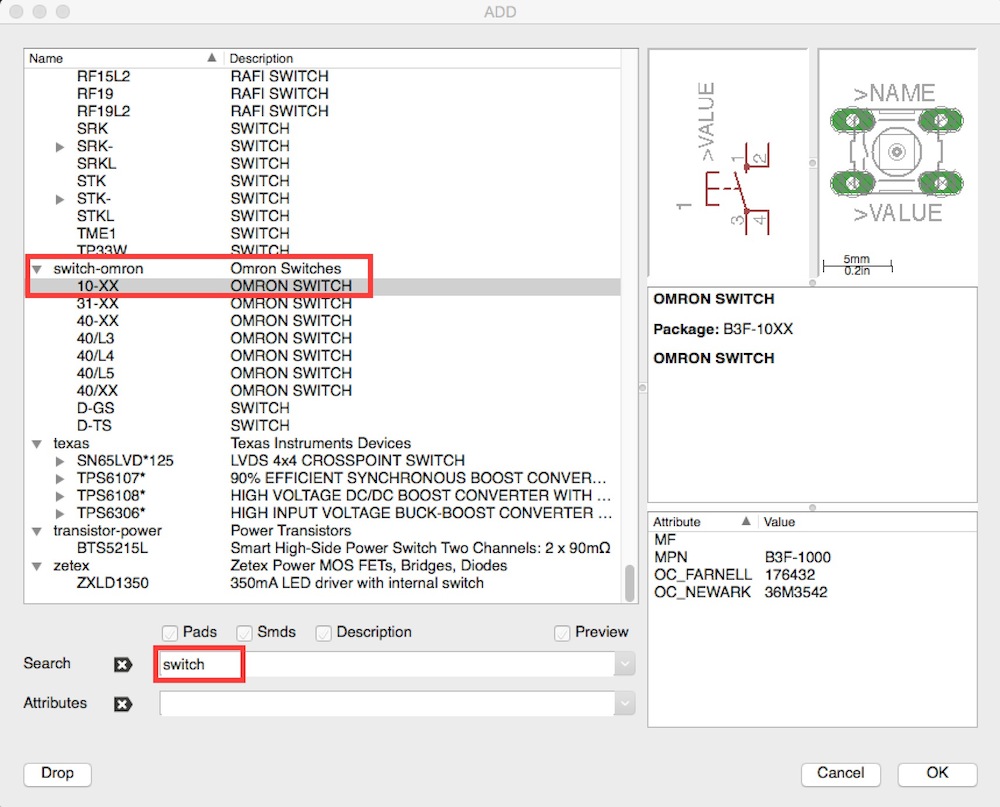The width and height of the screenshot is (1000, 807).
Task: Select the MF attribute row
Action: point(812,540)
